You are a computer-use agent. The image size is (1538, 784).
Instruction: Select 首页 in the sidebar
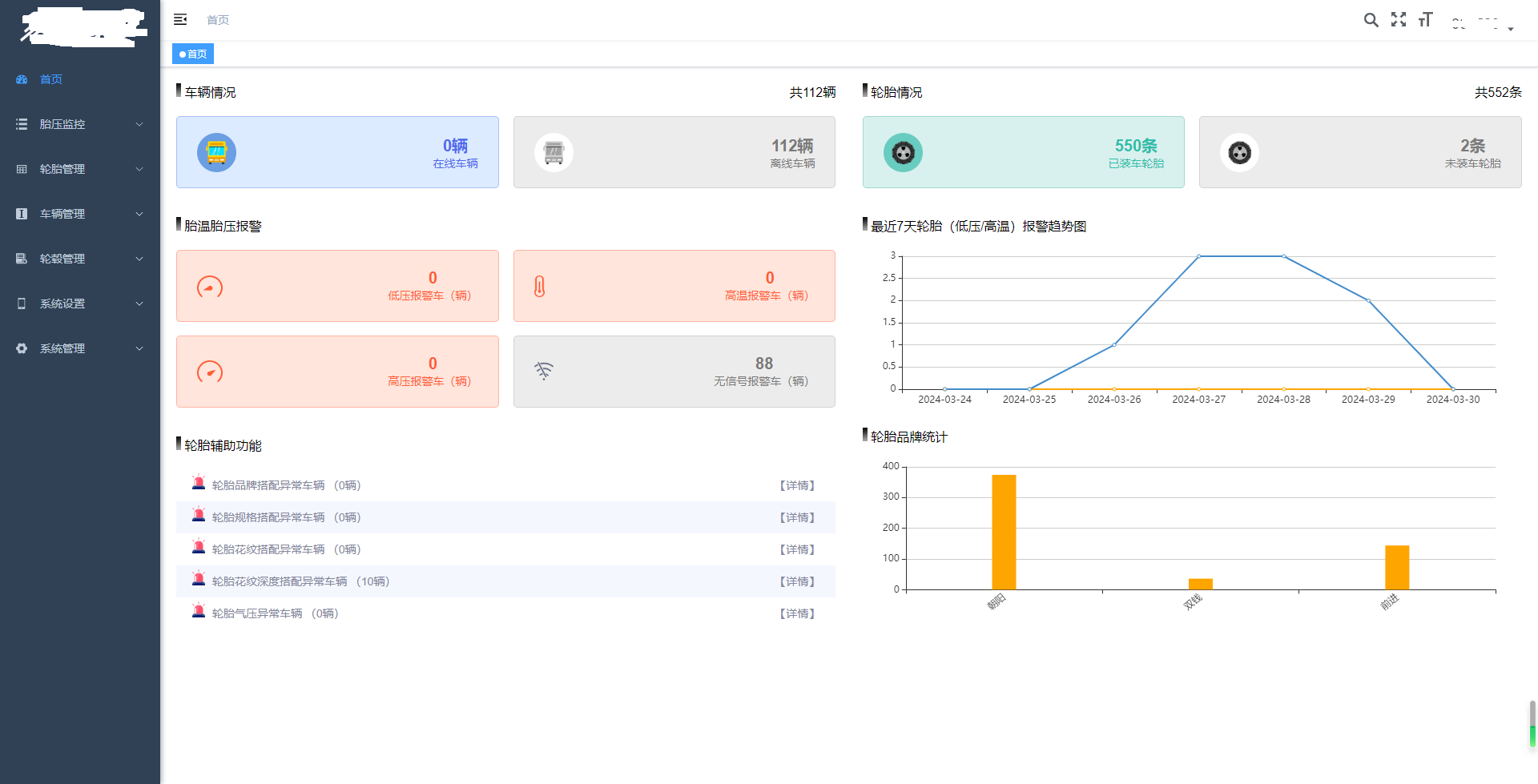tap(51, 79)
